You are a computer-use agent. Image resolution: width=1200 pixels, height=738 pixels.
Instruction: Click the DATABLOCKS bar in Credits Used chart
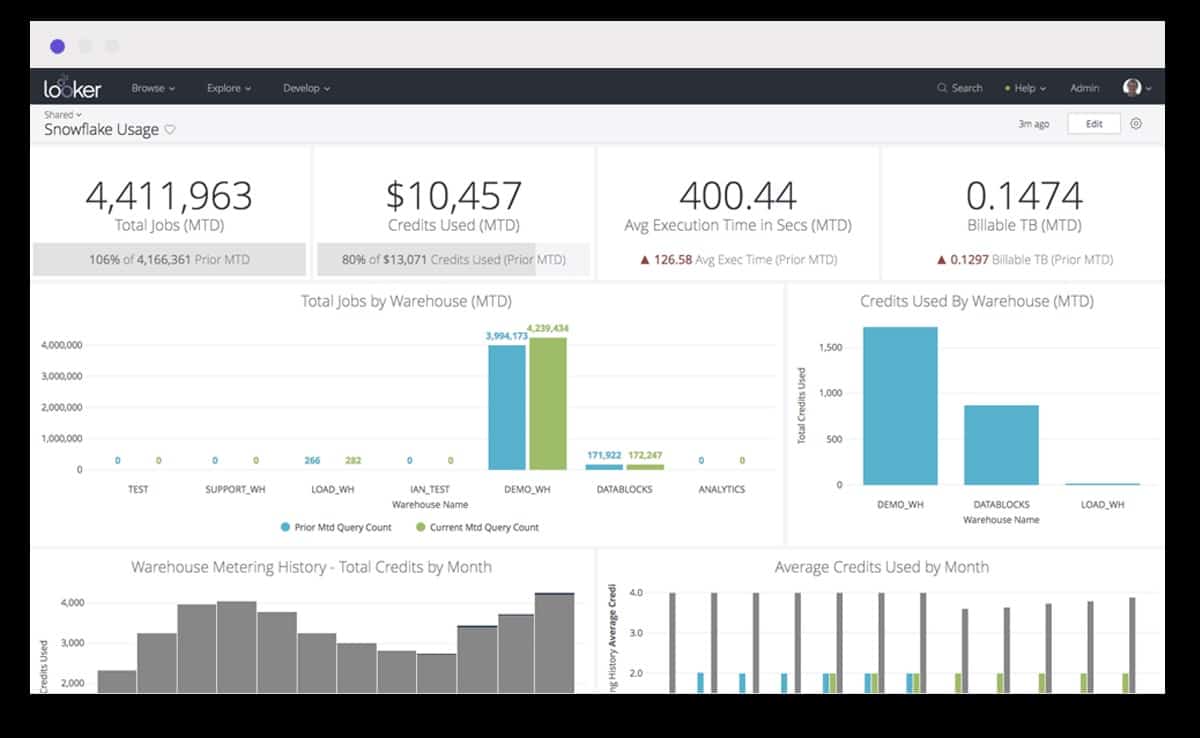[1001, 445]
